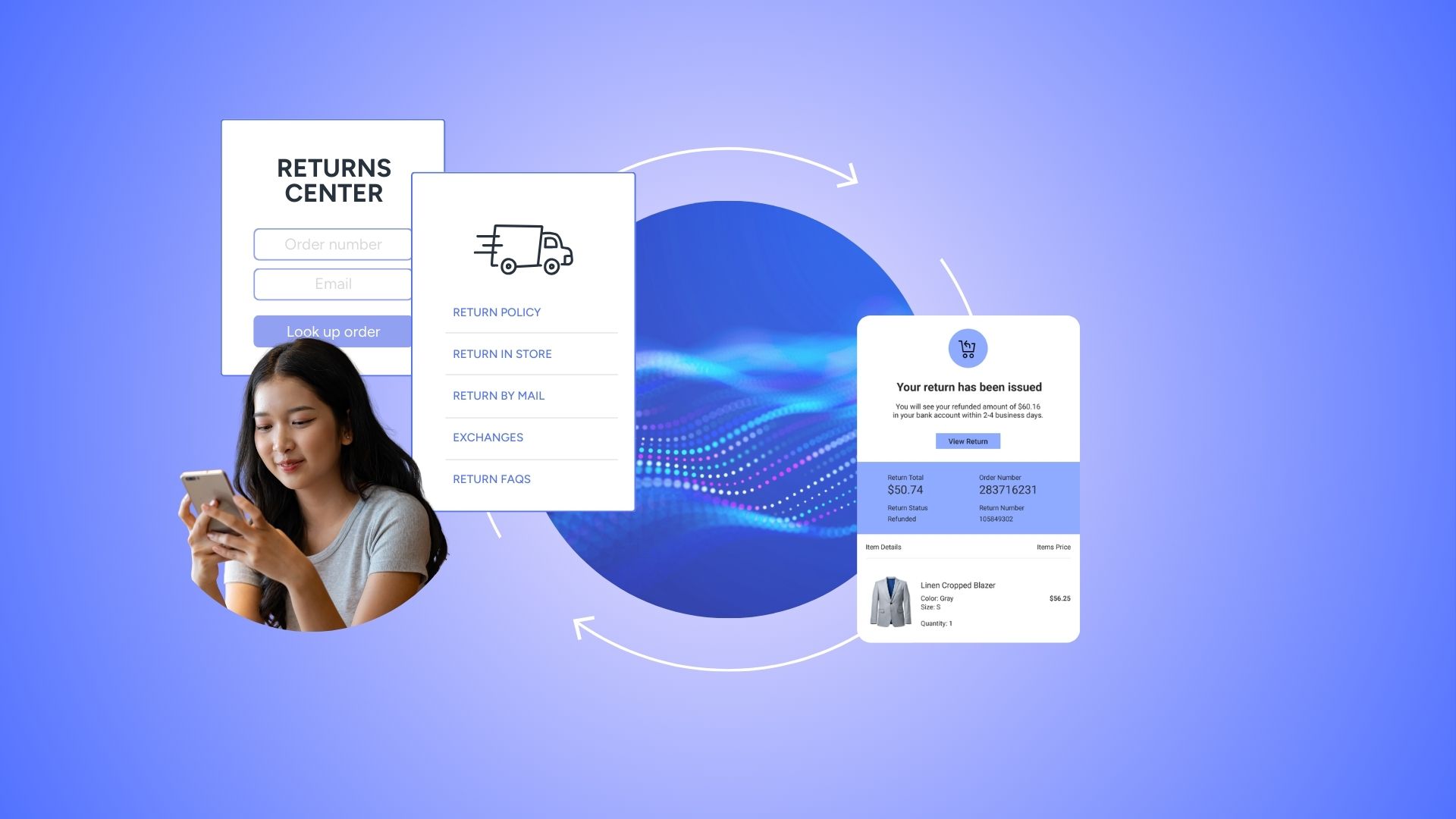The width and height of the screenshot is (1456, 819).
Task: Select RETURN IN STORE from the list
Action: click(x=502, y=354)
